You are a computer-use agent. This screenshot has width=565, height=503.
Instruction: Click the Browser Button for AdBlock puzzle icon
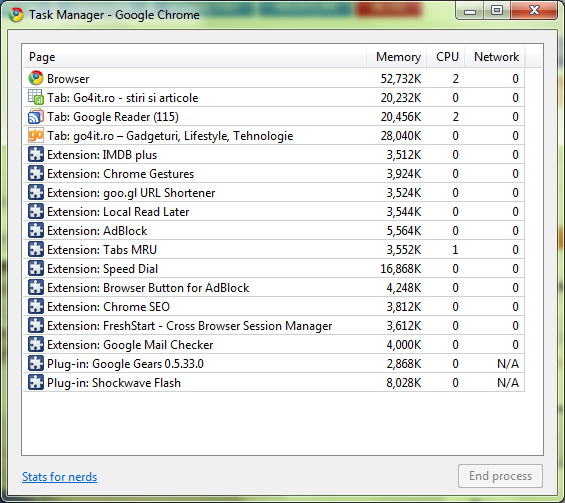pos(36,288)
